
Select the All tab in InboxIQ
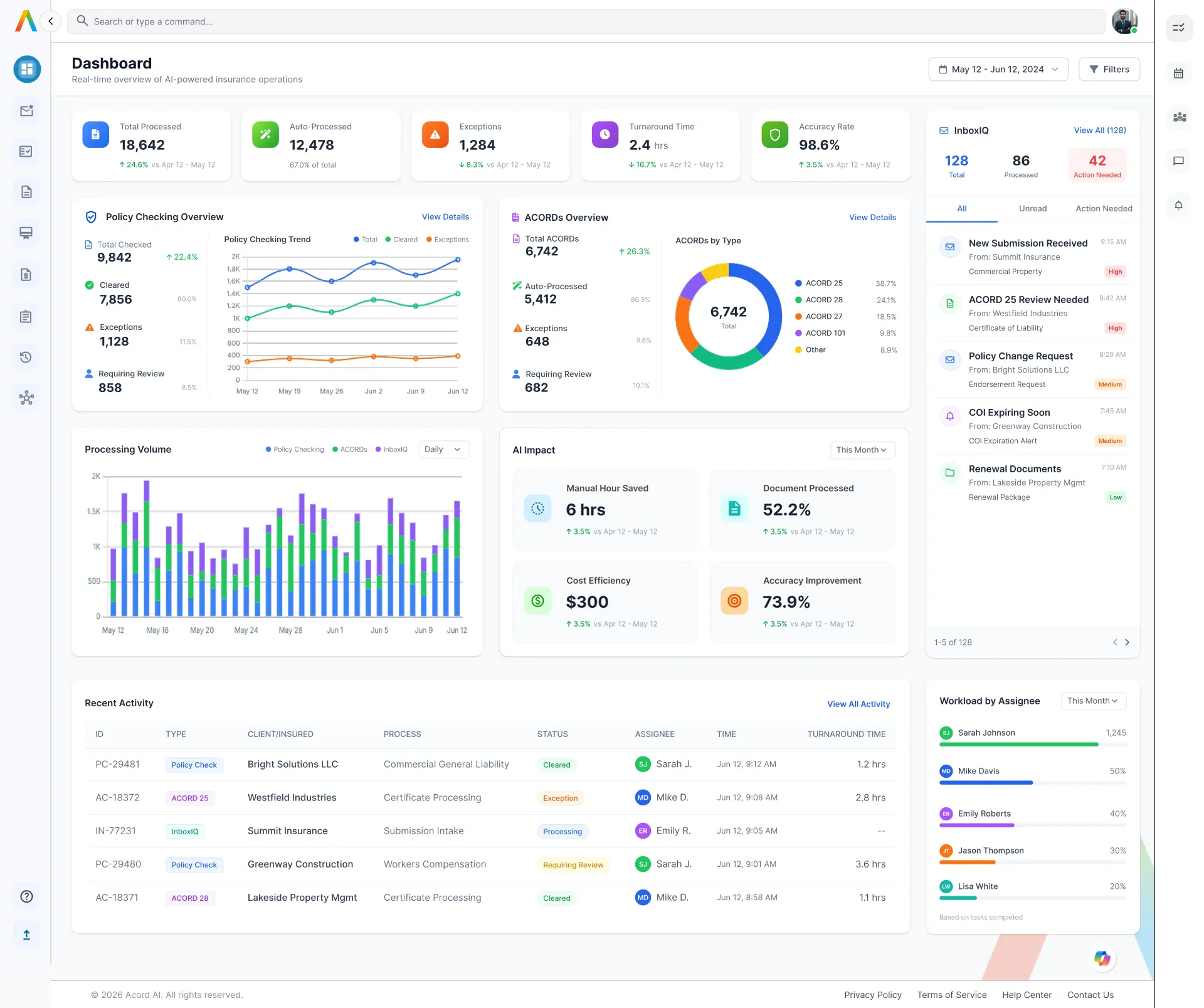[x=961, y=209]
